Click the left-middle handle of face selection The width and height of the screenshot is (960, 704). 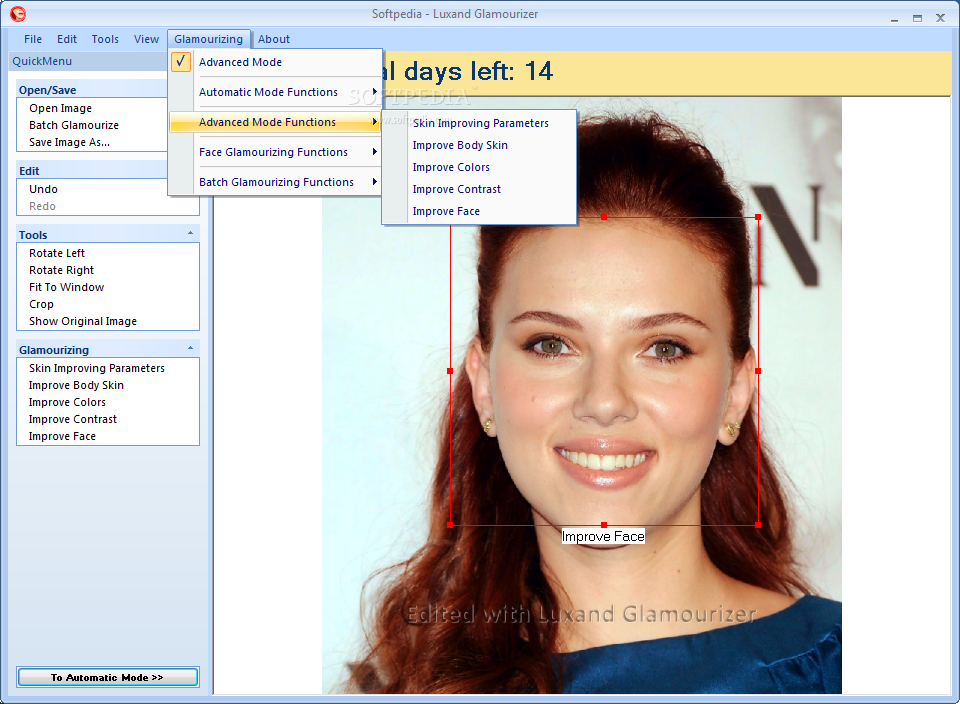coord(450,371)
